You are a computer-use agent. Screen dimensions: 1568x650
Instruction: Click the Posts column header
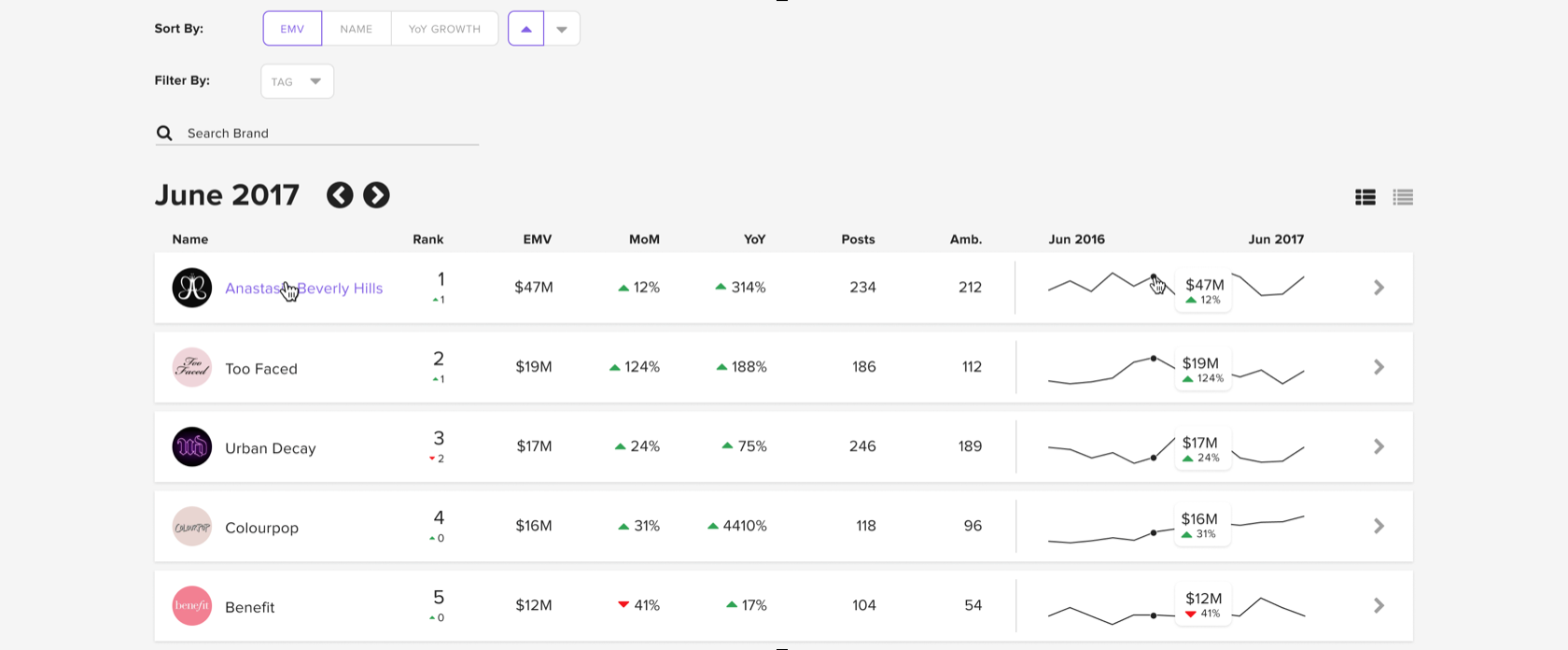[x=859, y=240]
